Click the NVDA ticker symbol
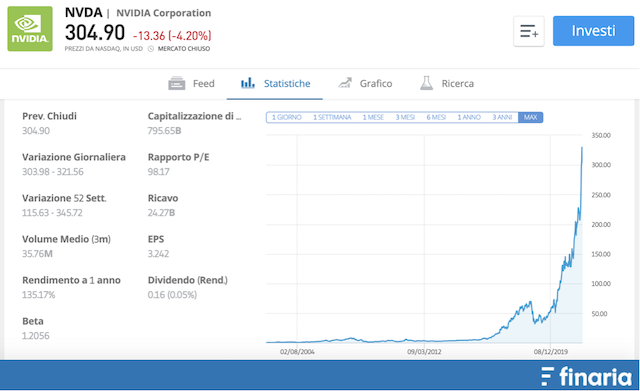The height and width of the screenshot is (391, 640). (x=83, y=13)
